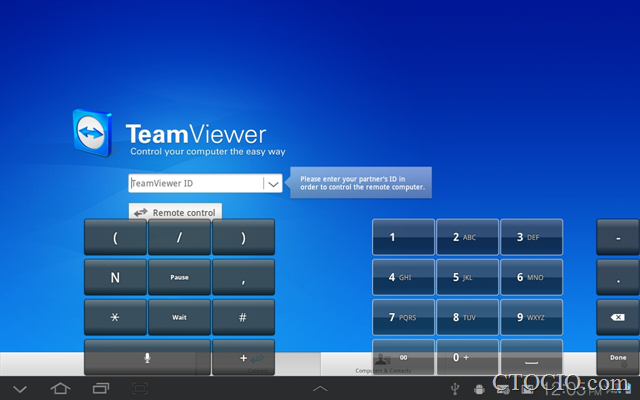Tap the period key
Viewport: 640px width, 400px height.
click(618, 277)
